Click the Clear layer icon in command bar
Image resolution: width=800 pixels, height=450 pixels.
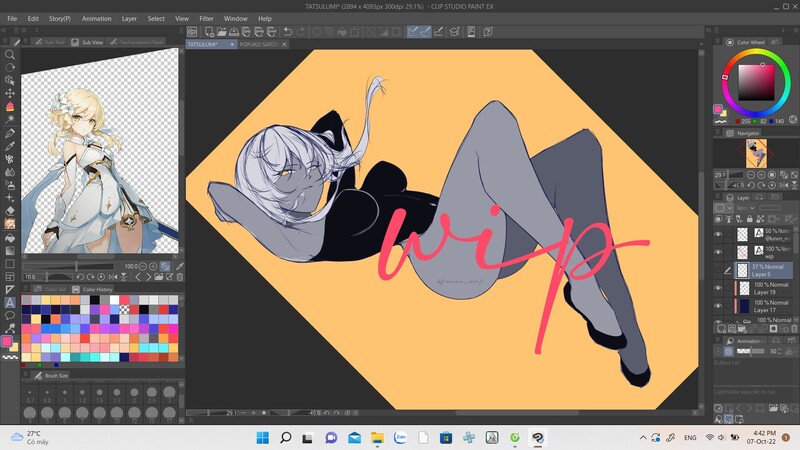tap(317, 32)
